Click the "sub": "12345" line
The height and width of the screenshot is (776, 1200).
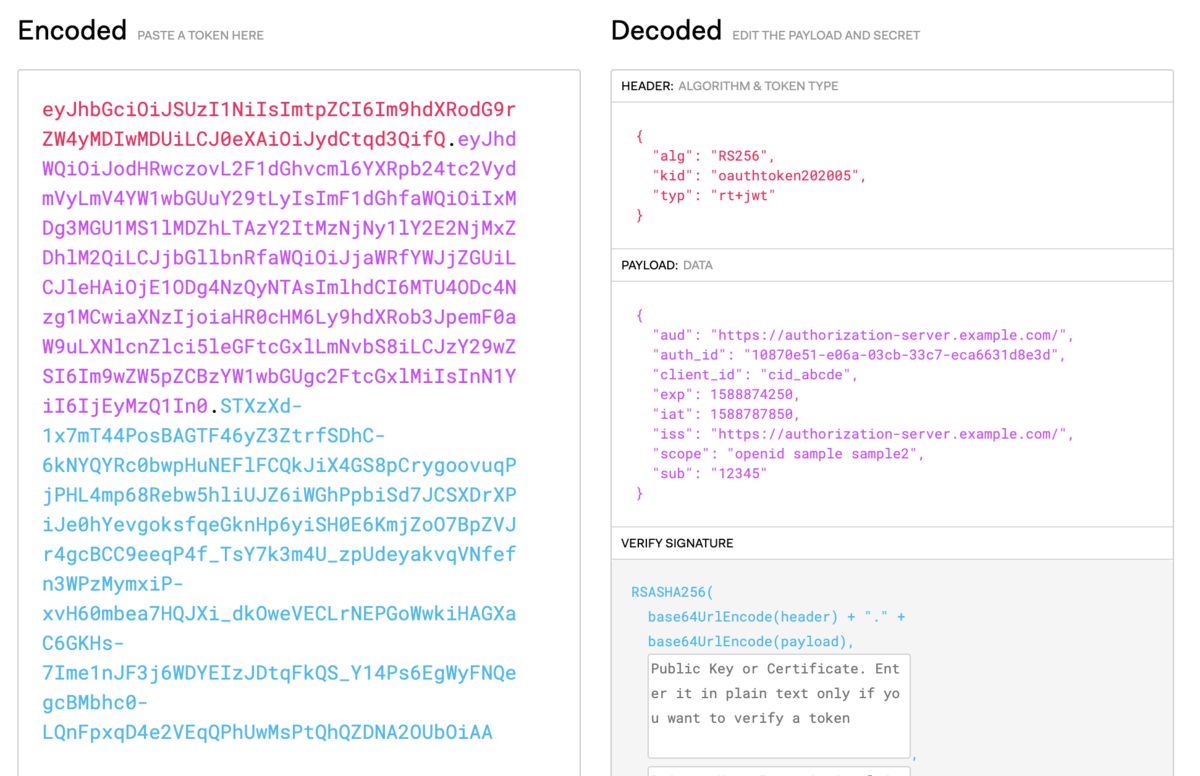tap(710, 473)
